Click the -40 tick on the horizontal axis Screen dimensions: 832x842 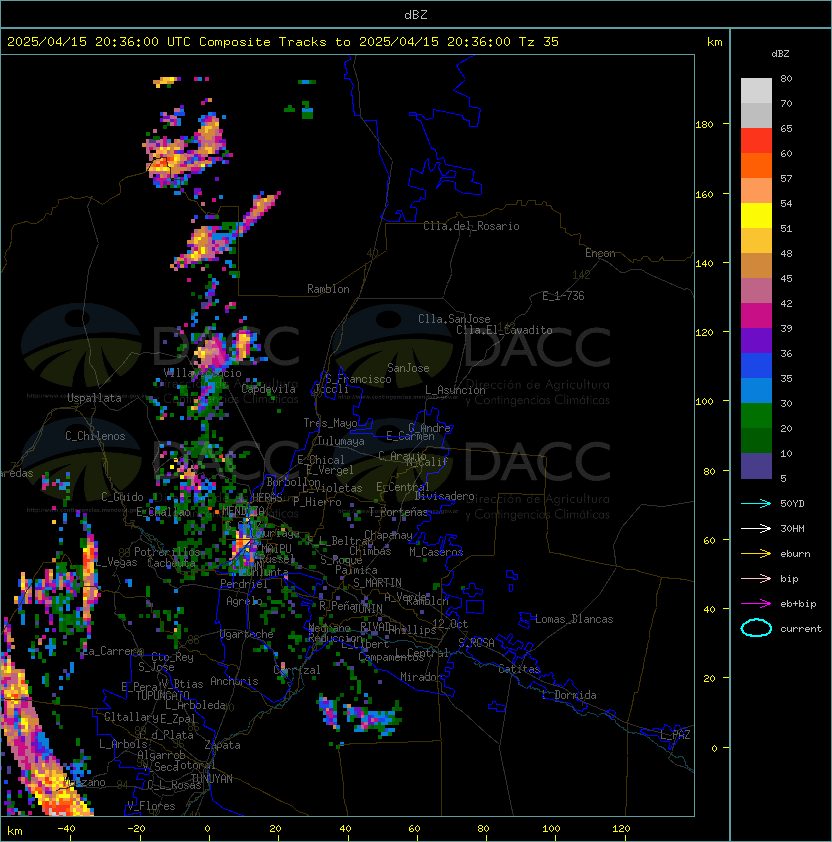(x=66, y=829)
